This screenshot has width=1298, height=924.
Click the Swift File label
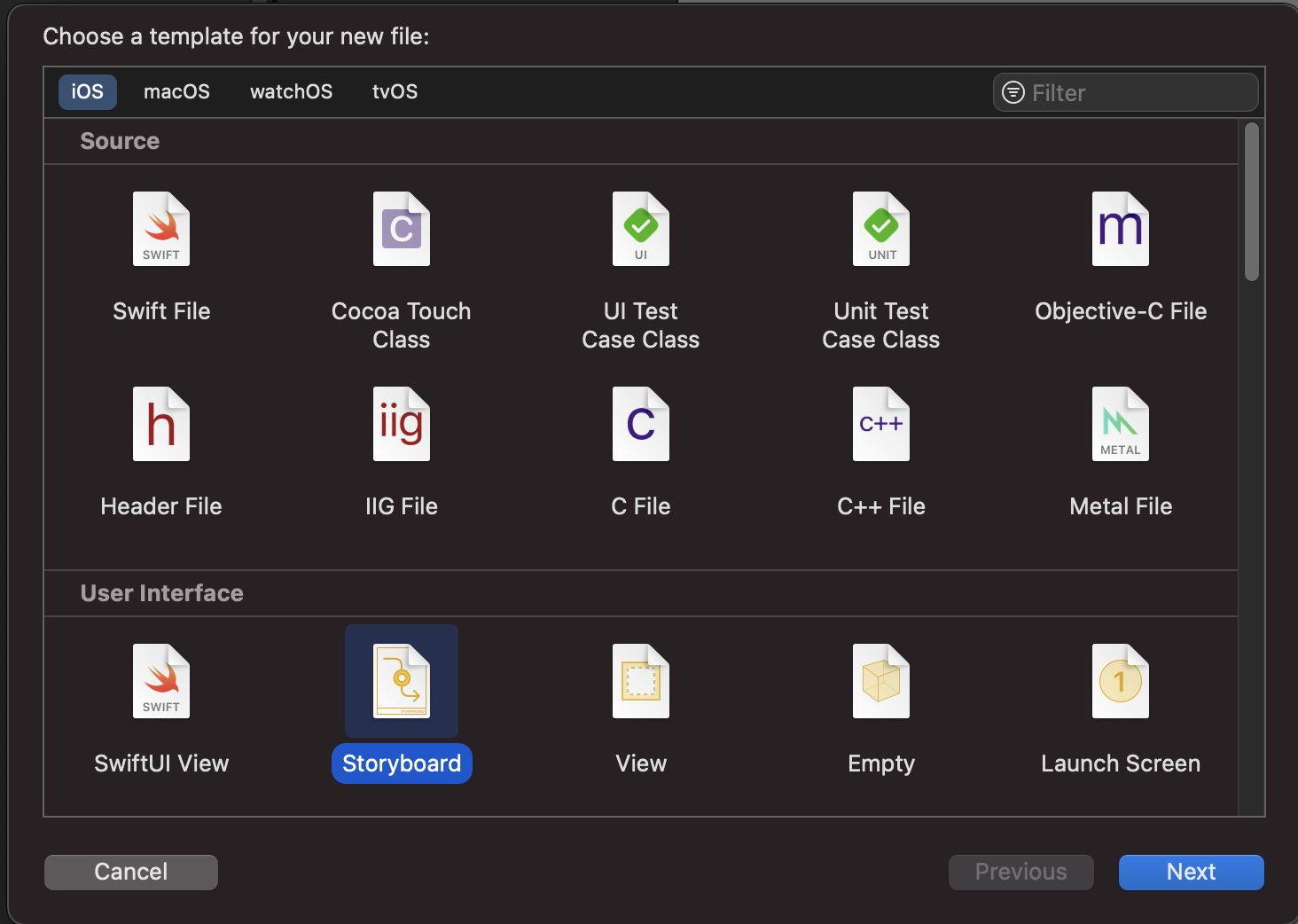click(x=161, y=311)
